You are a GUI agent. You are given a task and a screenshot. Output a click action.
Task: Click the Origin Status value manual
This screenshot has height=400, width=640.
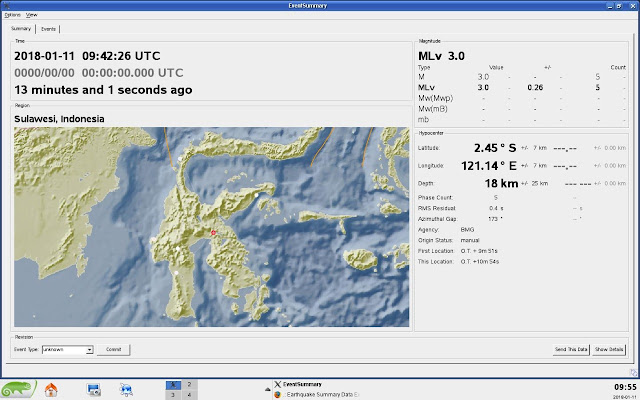click(470, 240)
